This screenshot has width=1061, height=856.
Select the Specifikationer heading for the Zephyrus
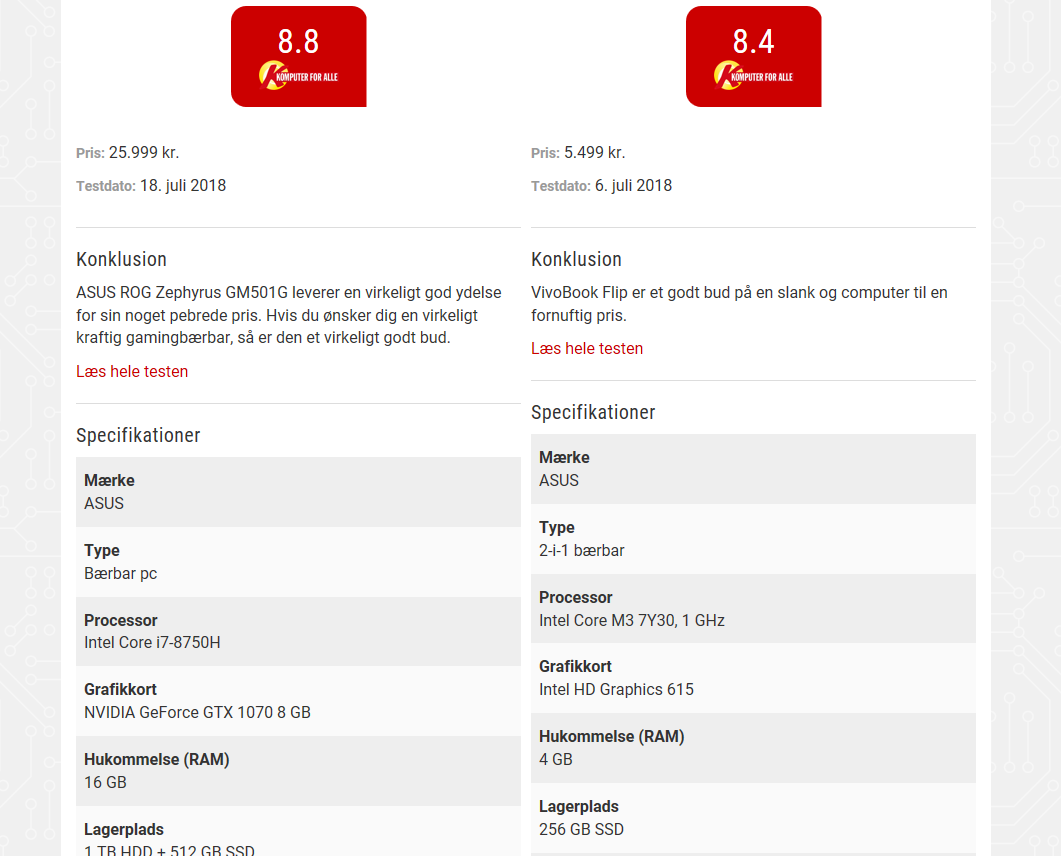138,435
